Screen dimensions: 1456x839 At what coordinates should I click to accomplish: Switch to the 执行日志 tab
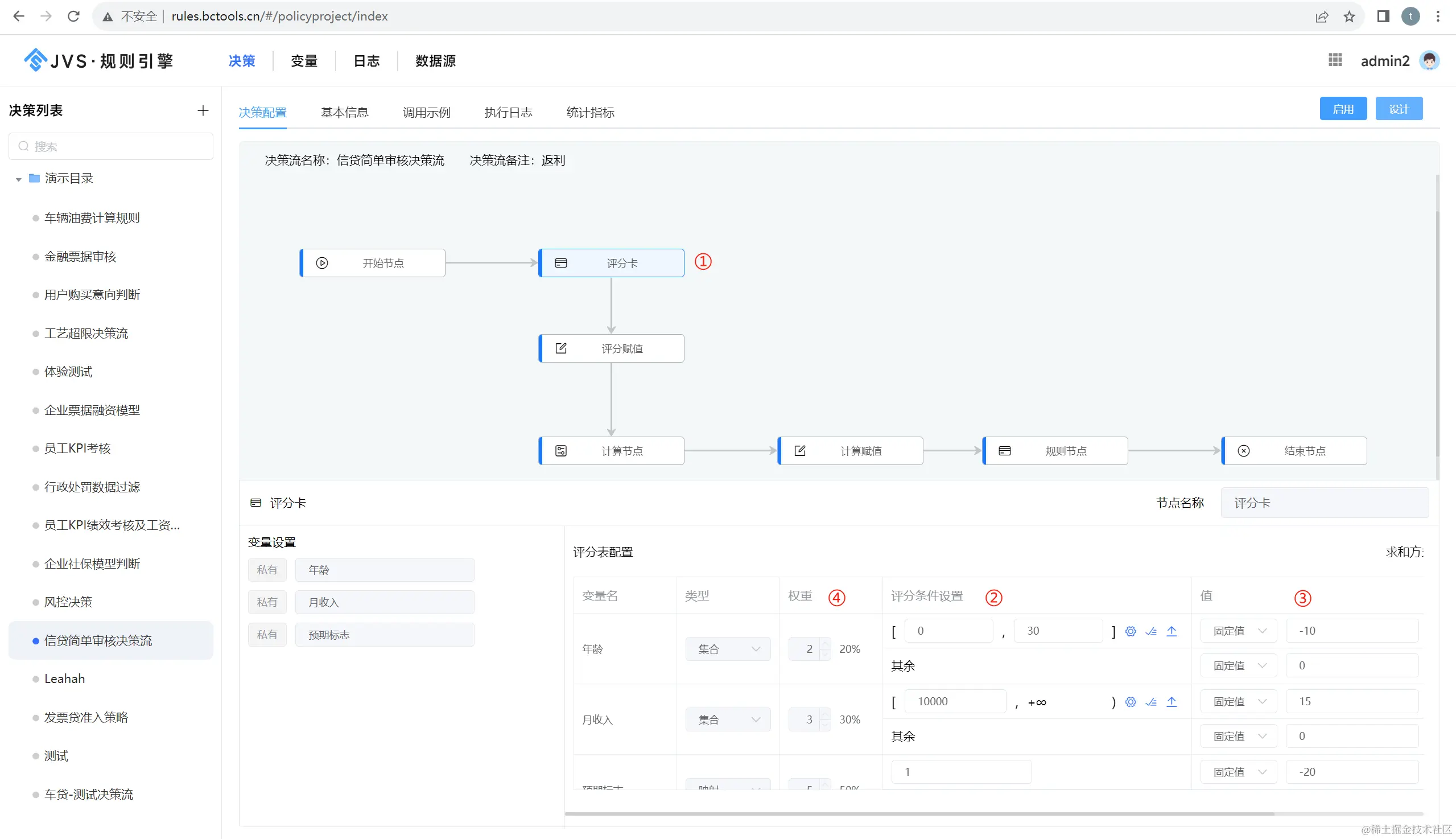[508, 112]
